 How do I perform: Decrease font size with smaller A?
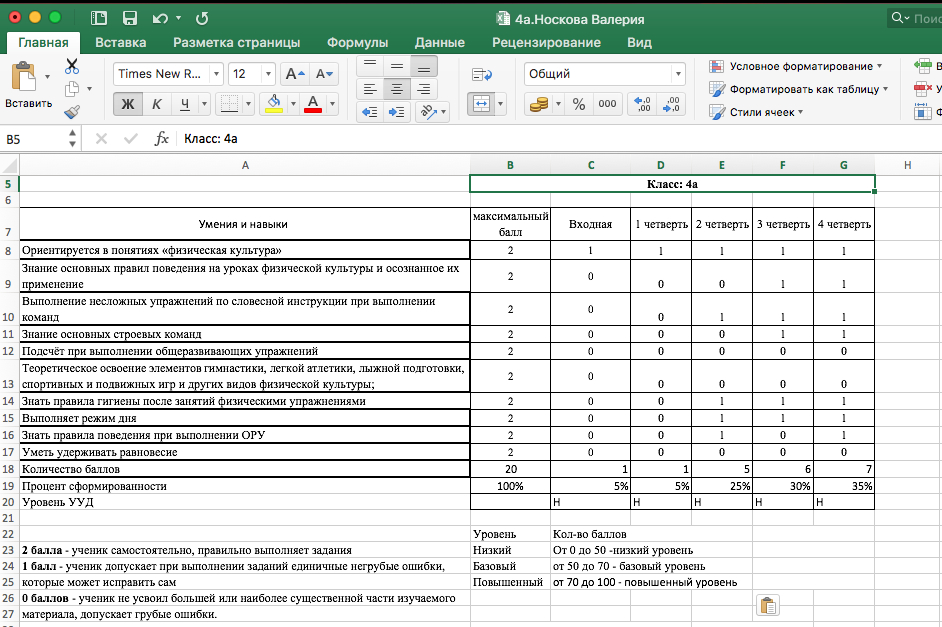pos(324,74)
